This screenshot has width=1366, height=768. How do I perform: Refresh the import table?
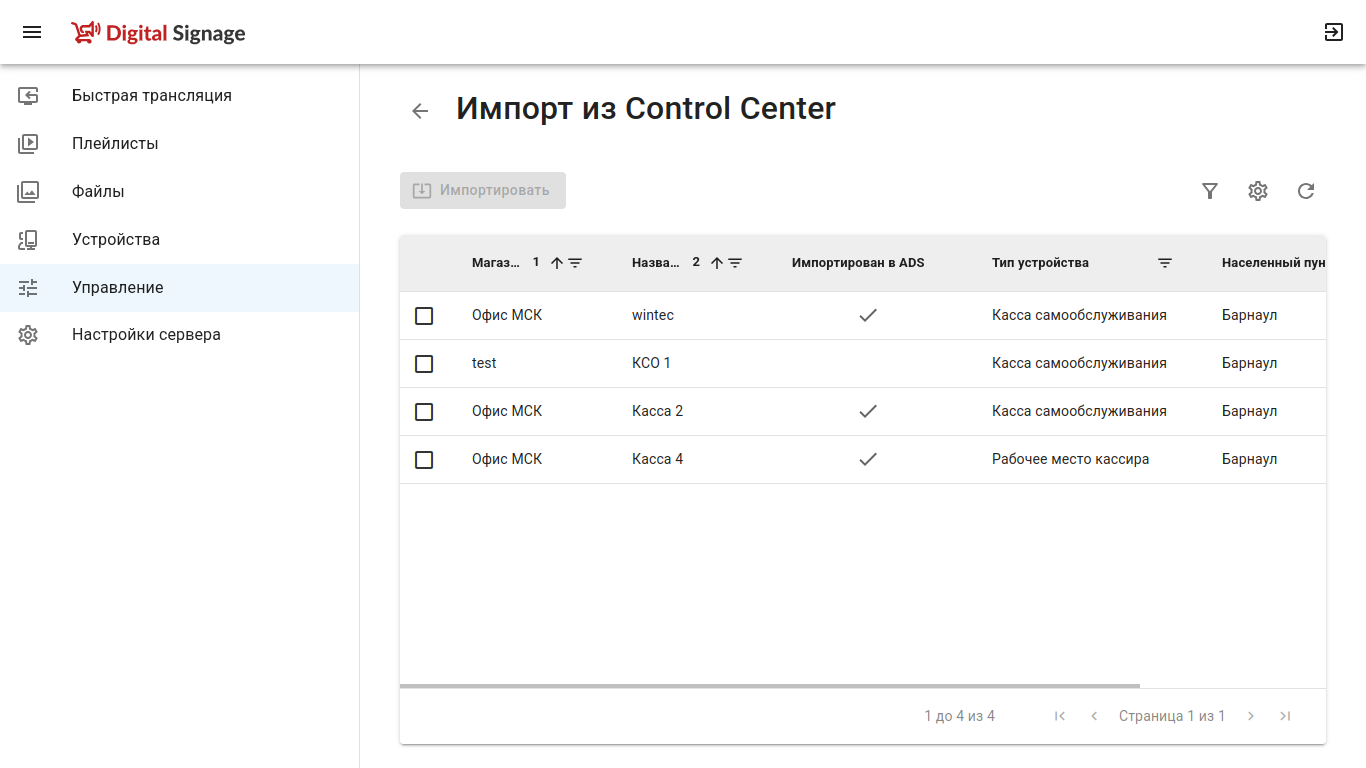pyautogui.click(x=1306, y=191)
